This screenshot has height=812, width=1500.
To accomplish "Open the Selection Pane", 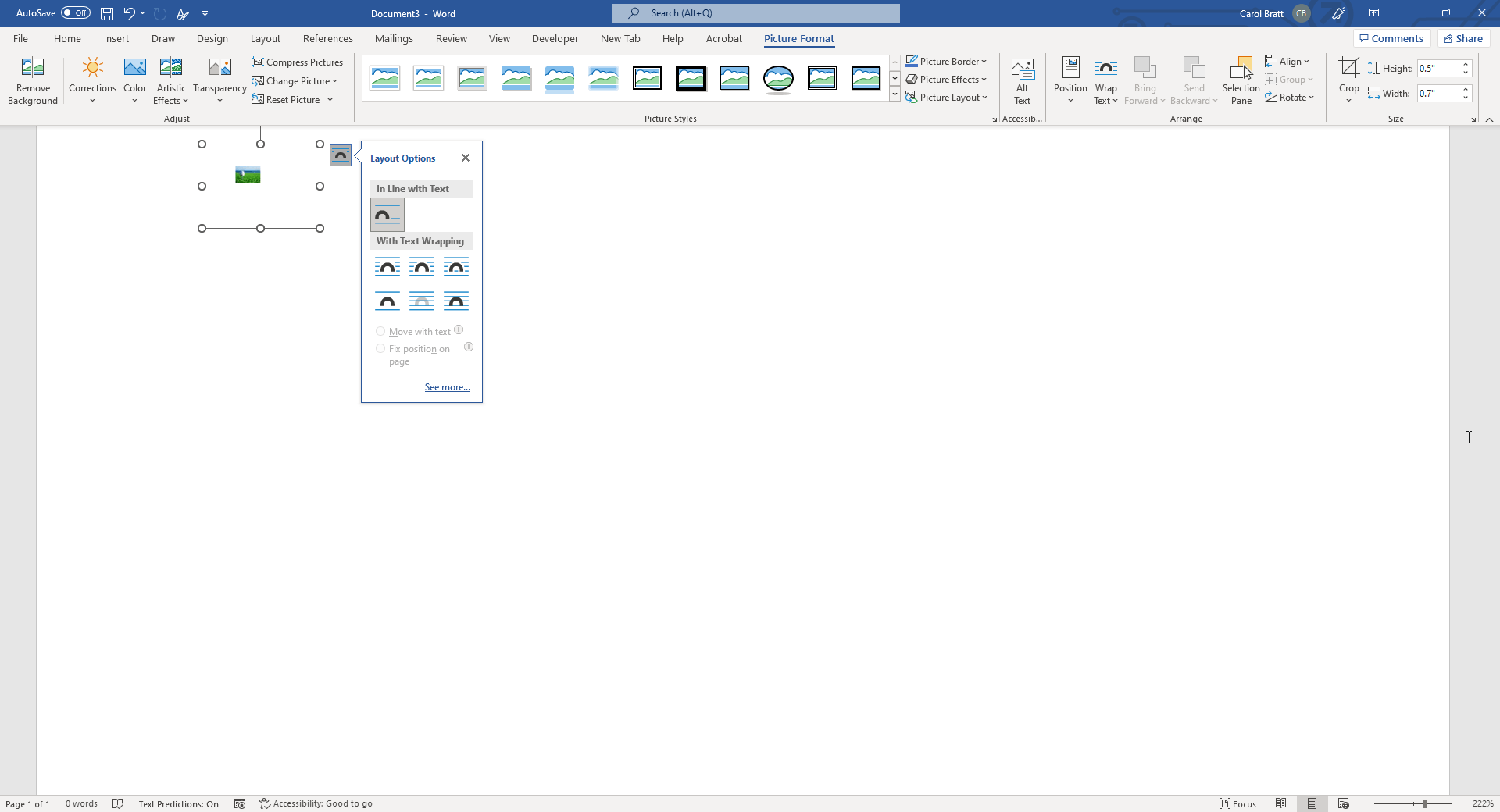I will pos(1241,80).
